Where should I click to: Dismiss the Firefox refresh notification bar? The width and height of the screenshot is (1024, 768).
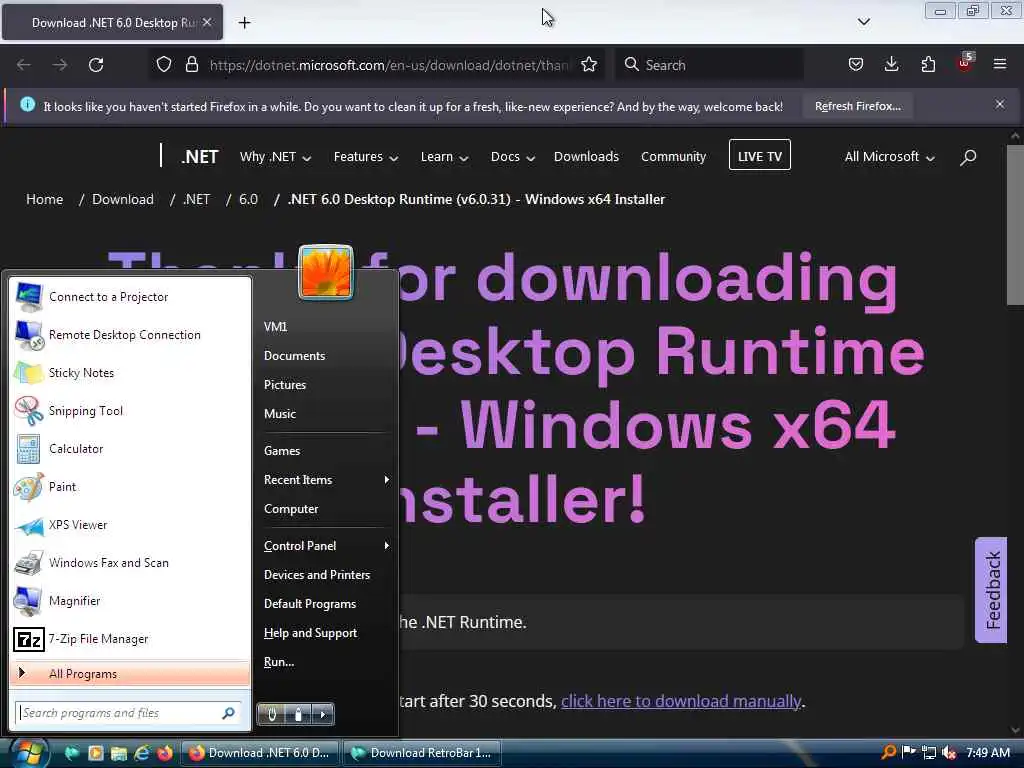point(1000,104)
